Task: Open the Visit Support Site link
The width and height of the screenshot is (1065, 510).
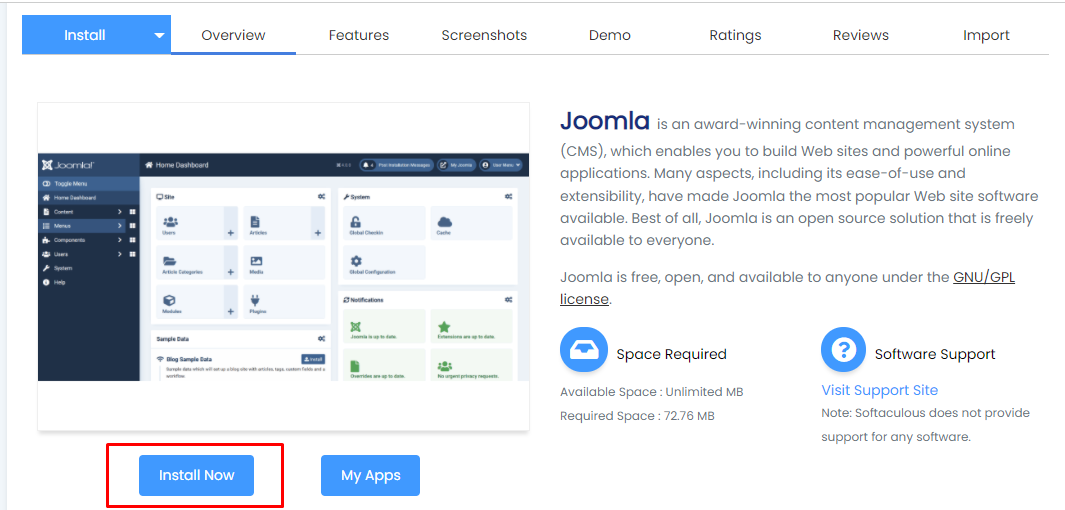Action: [x=880, y=390]
